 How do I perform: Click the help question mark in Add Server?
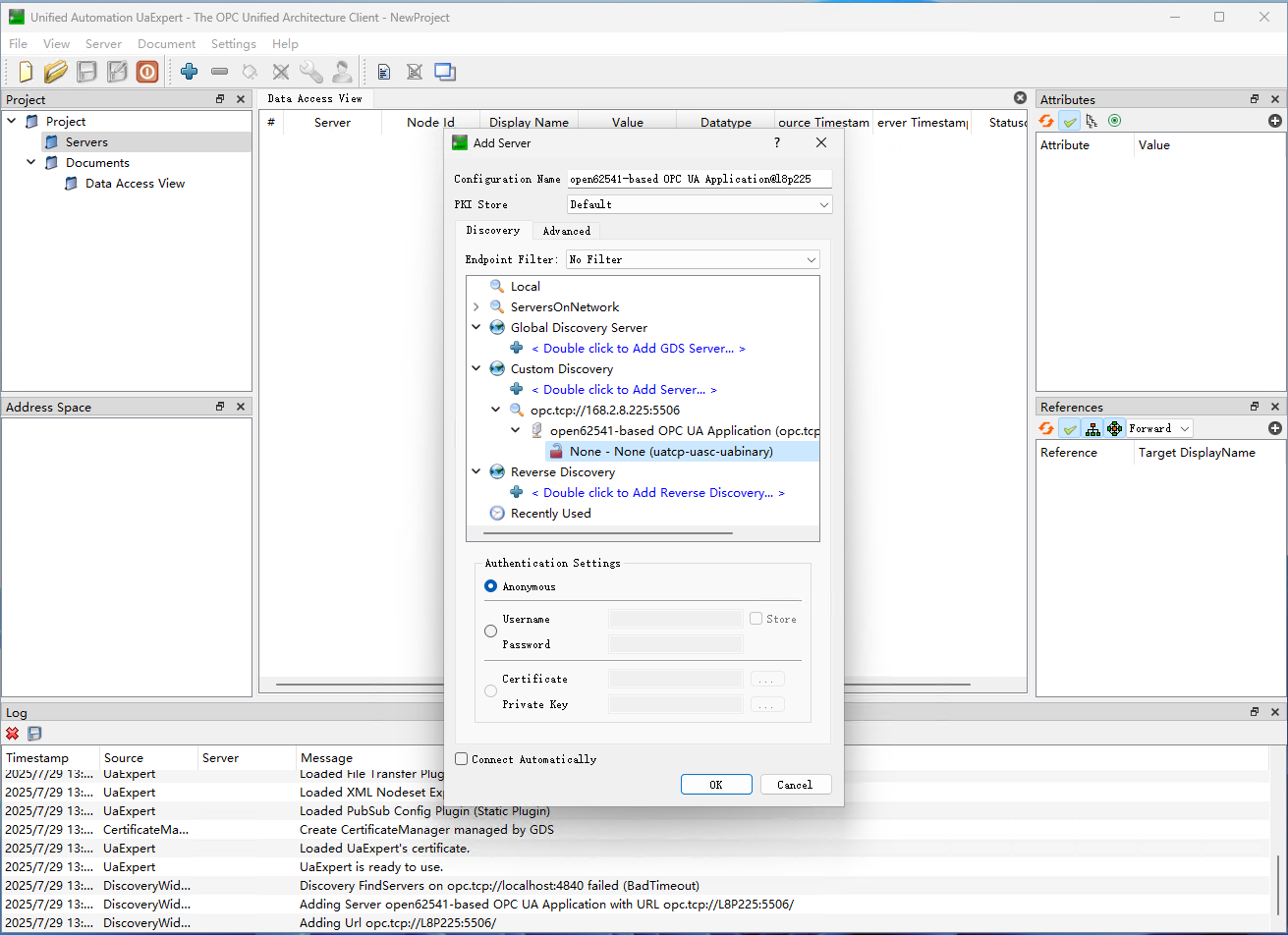(x=777, y=142)
